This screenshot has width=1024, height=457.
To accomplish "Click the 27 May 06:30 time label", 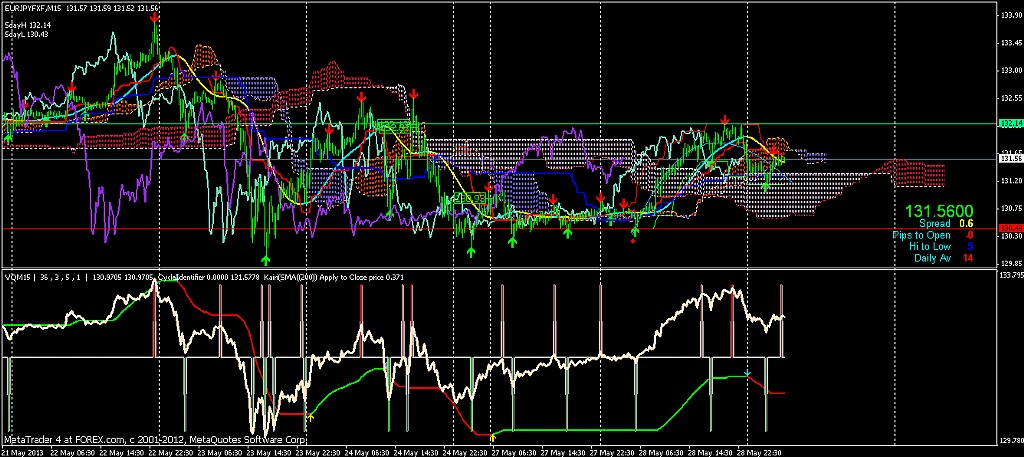I will [513, 452].
